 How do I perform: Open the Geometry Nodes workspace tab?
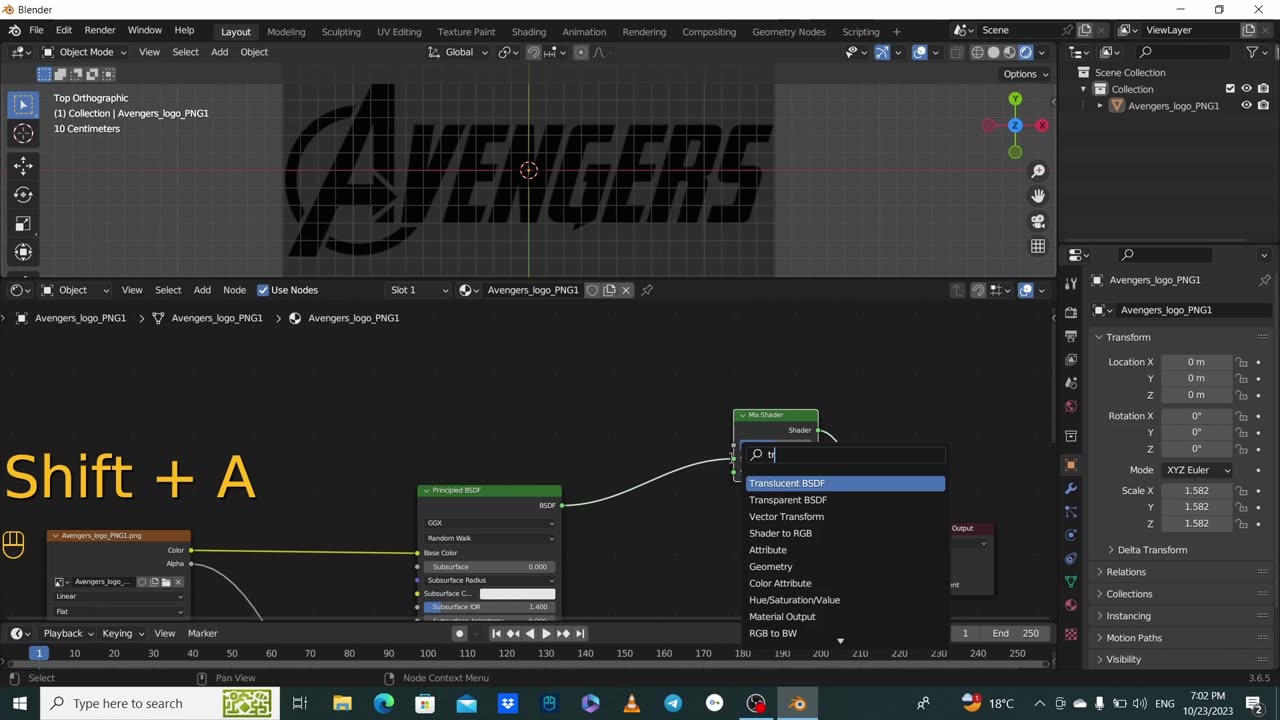[x=789, y=31]
